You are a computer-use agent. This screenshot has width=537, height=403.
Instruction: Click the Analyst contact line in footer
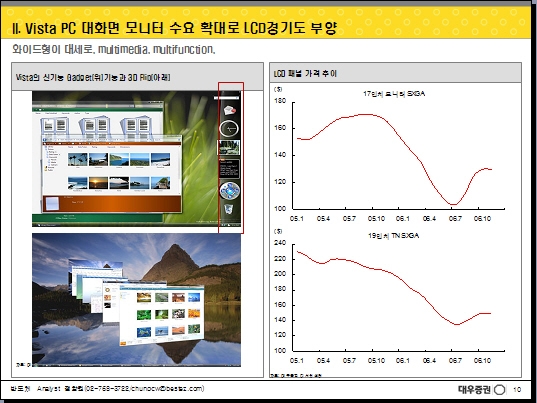[121, 389]
